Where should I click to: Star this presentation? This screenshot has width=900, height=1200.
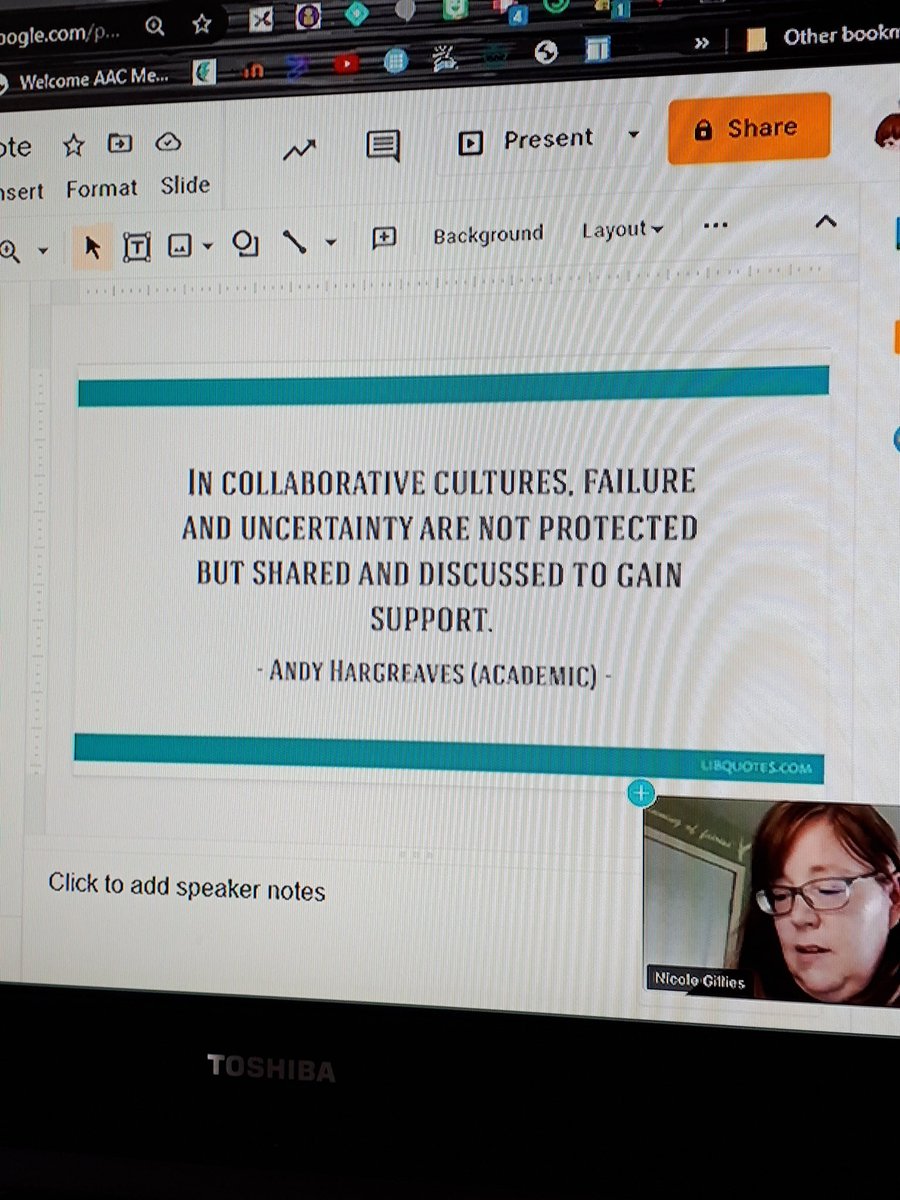[73, 146]
